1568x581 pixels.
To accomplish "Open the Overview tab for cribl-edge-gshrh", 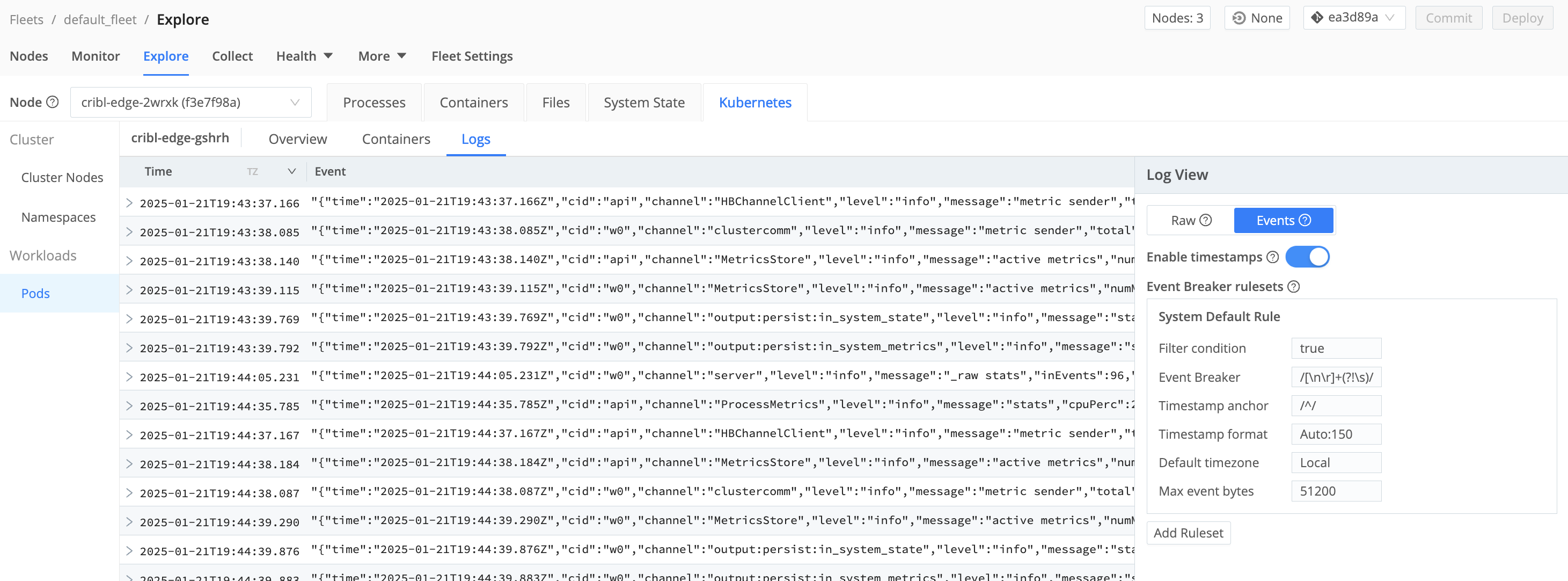I will [x=298, y=139].
